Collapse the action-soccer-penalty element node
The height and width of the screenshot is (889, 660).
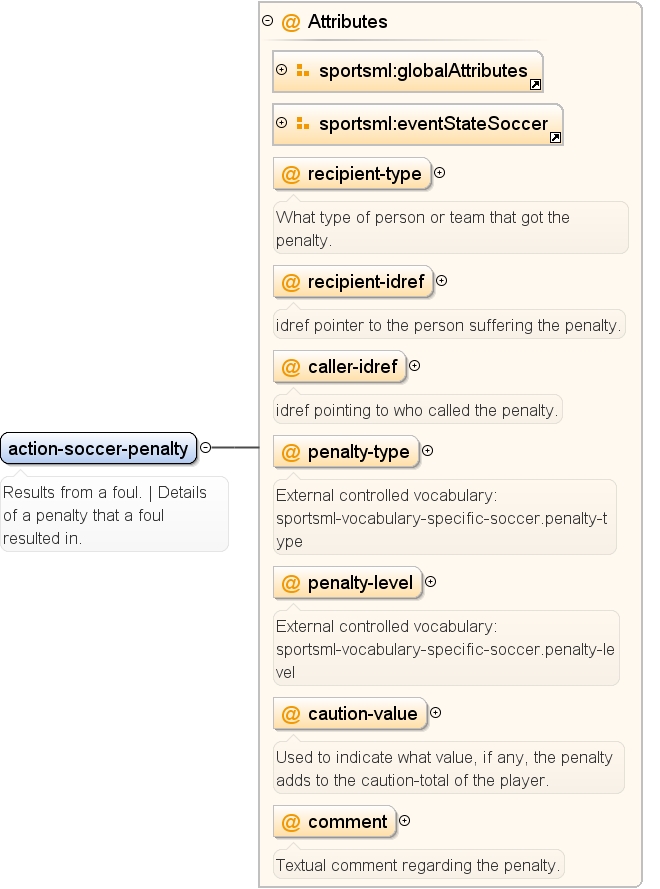click(206, 447)
